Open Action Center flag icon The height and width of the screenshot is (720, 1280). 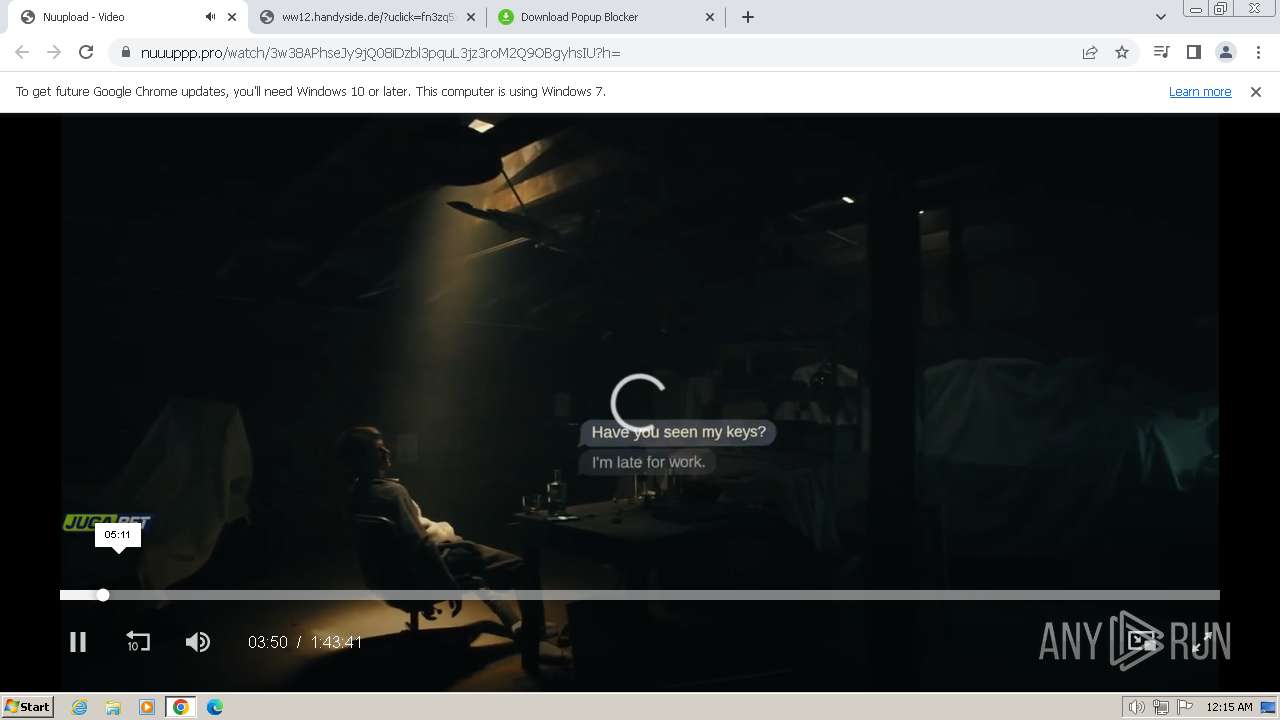point(1185,707)
